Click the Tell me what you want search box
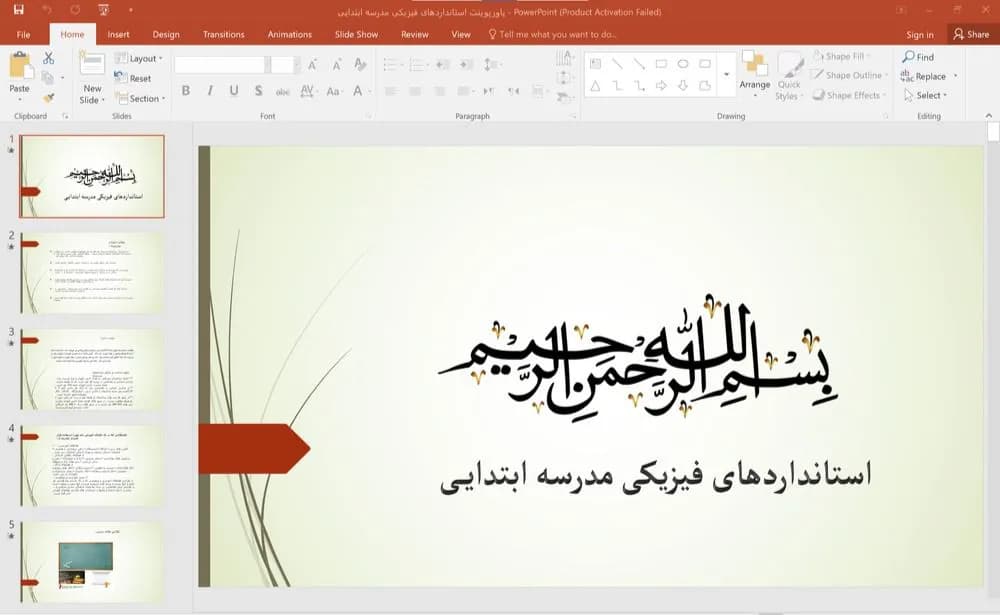Screen dimensions: 1000x615 coord(552,34)
